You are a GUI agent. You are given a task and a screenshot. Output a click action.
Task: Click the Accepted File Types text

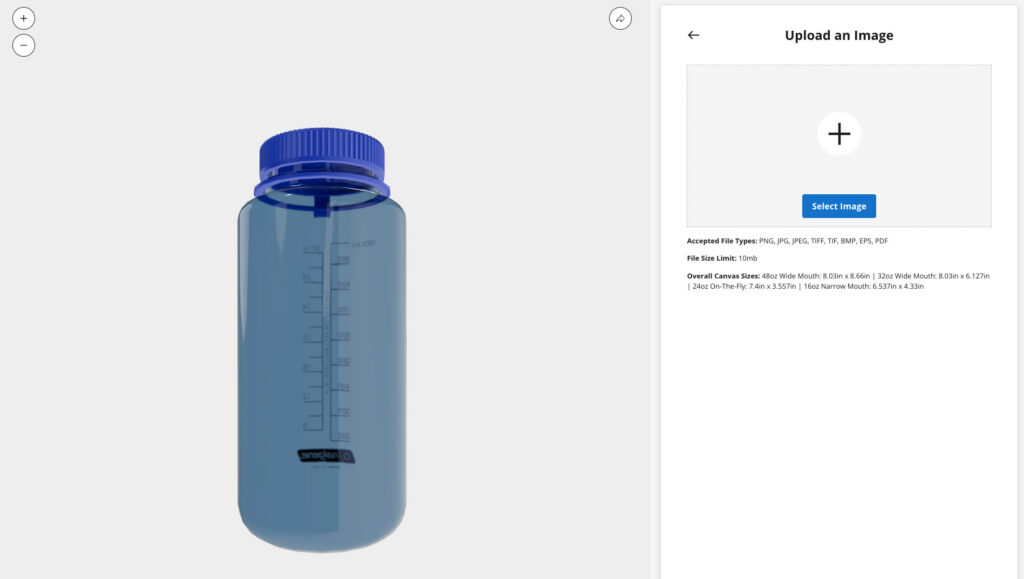(788, 241)
